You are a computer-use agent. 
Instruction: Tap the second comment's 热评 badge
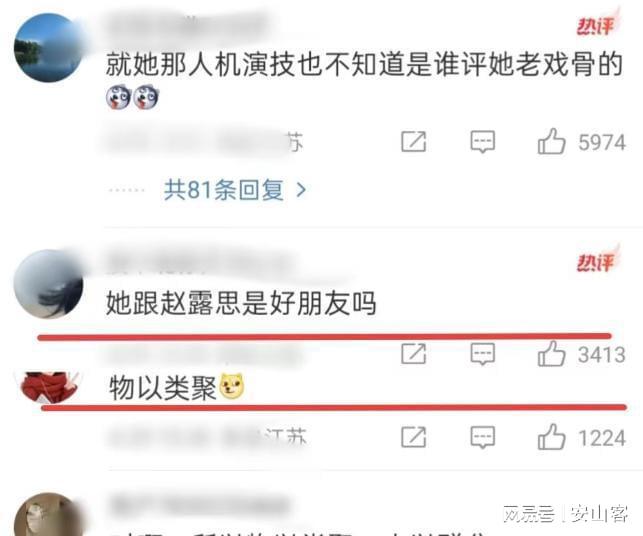click(x=597, y=261)
